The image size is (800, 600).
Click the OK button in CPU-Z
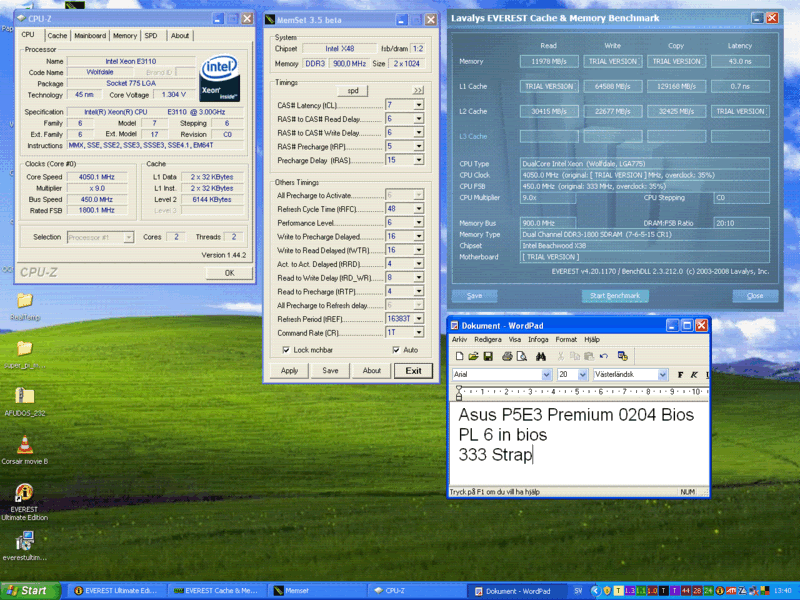pyautogui.click(x=230, y=273)
